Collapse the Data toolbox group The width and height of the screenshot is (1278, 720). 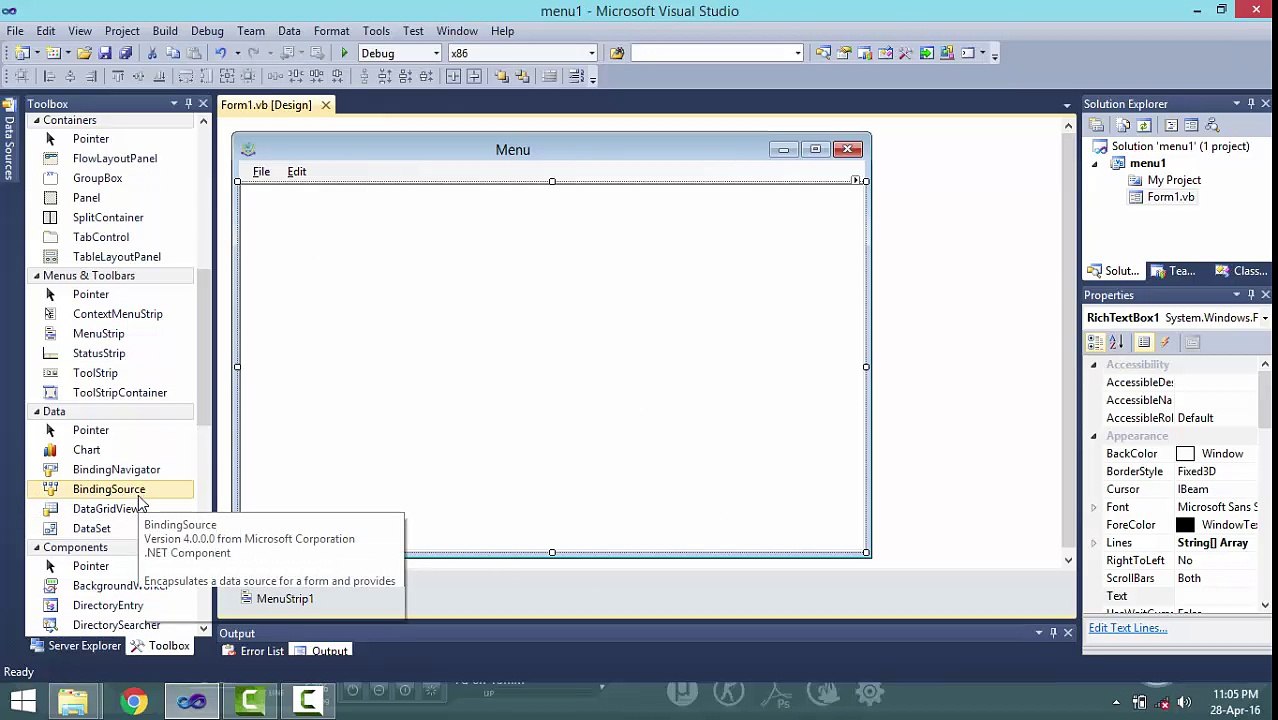point(36,411)
